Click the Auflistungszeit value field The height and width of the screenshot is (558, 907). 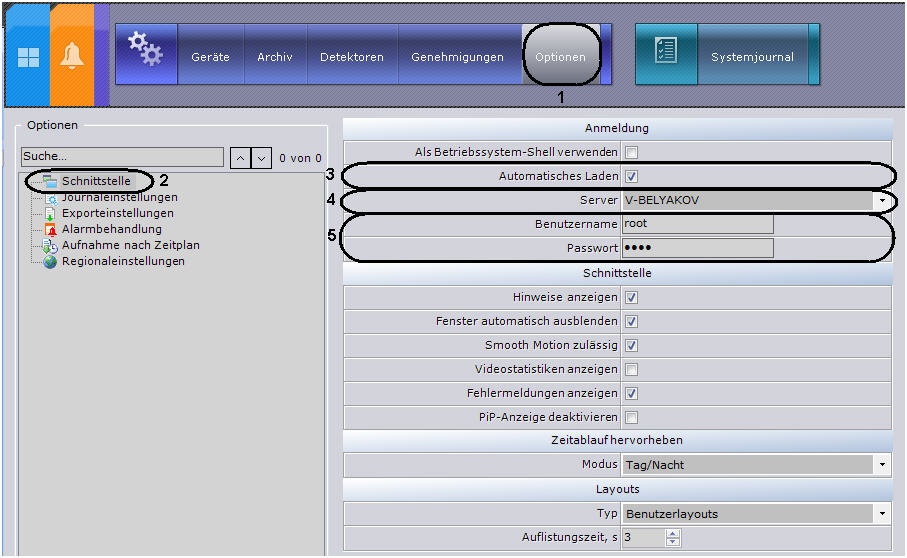coord(644,538)
